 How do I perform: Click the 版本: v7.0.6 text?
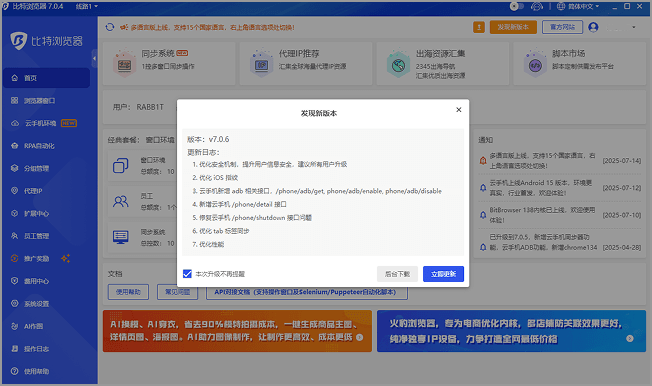pos(208,139)
